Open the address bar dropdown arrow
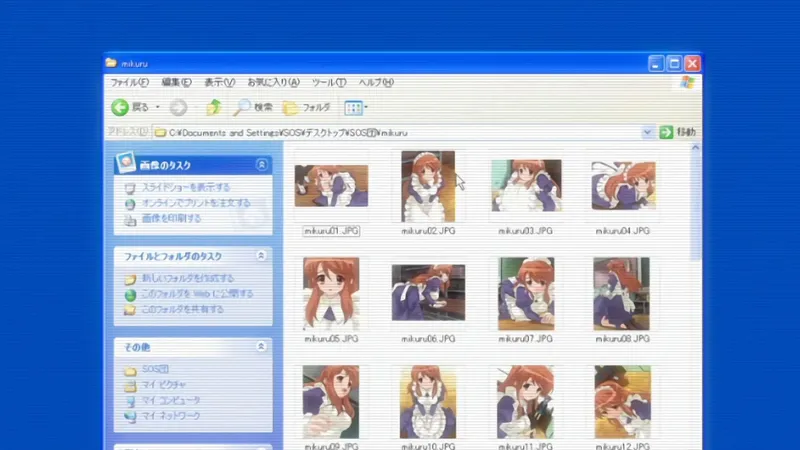Image resolution: width=800 pixels, height=450 pixels. [x=647, y=132]
